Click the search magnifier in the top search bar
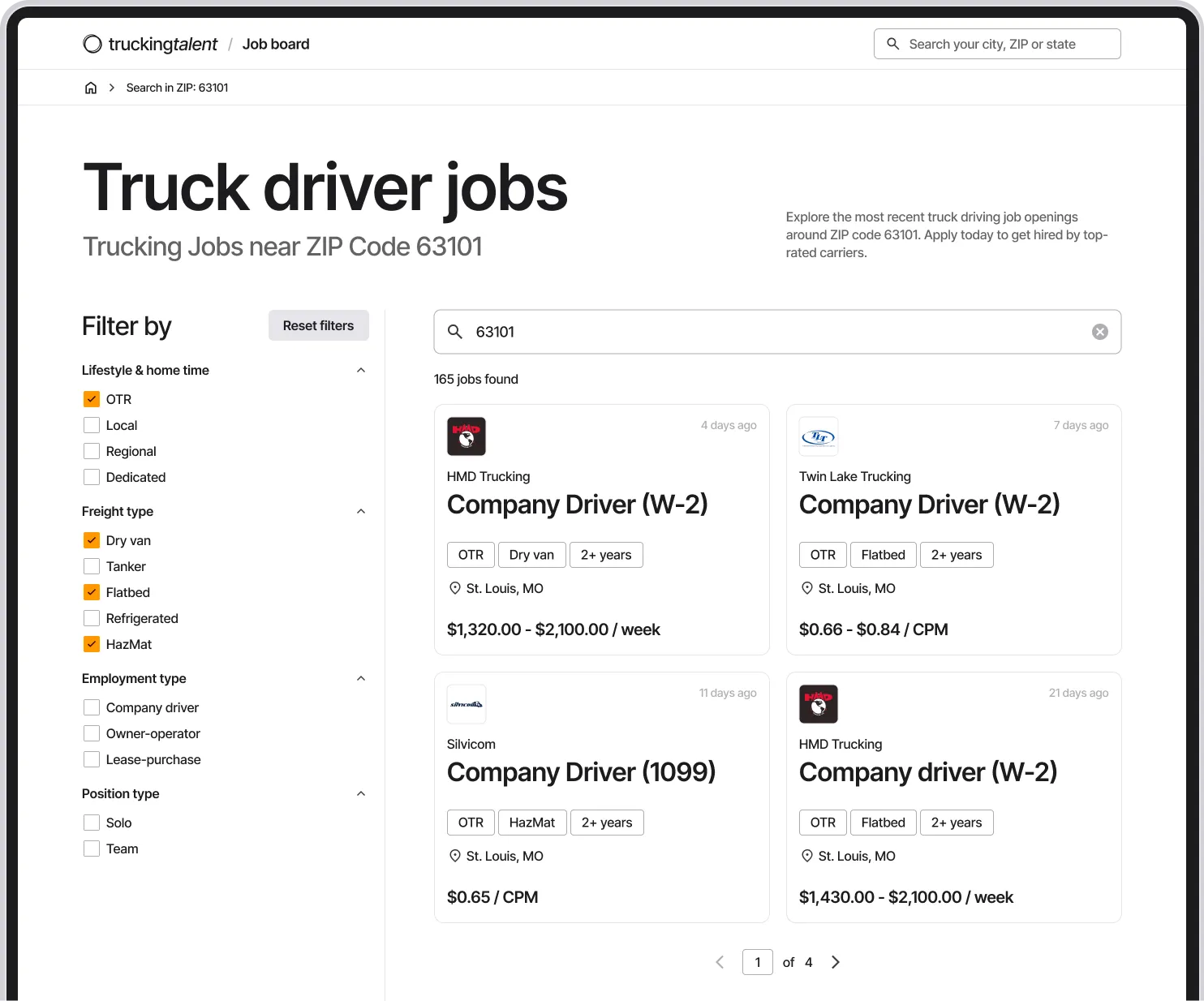Viewport: 1204px width, 1001px height. tap(892, 43)
